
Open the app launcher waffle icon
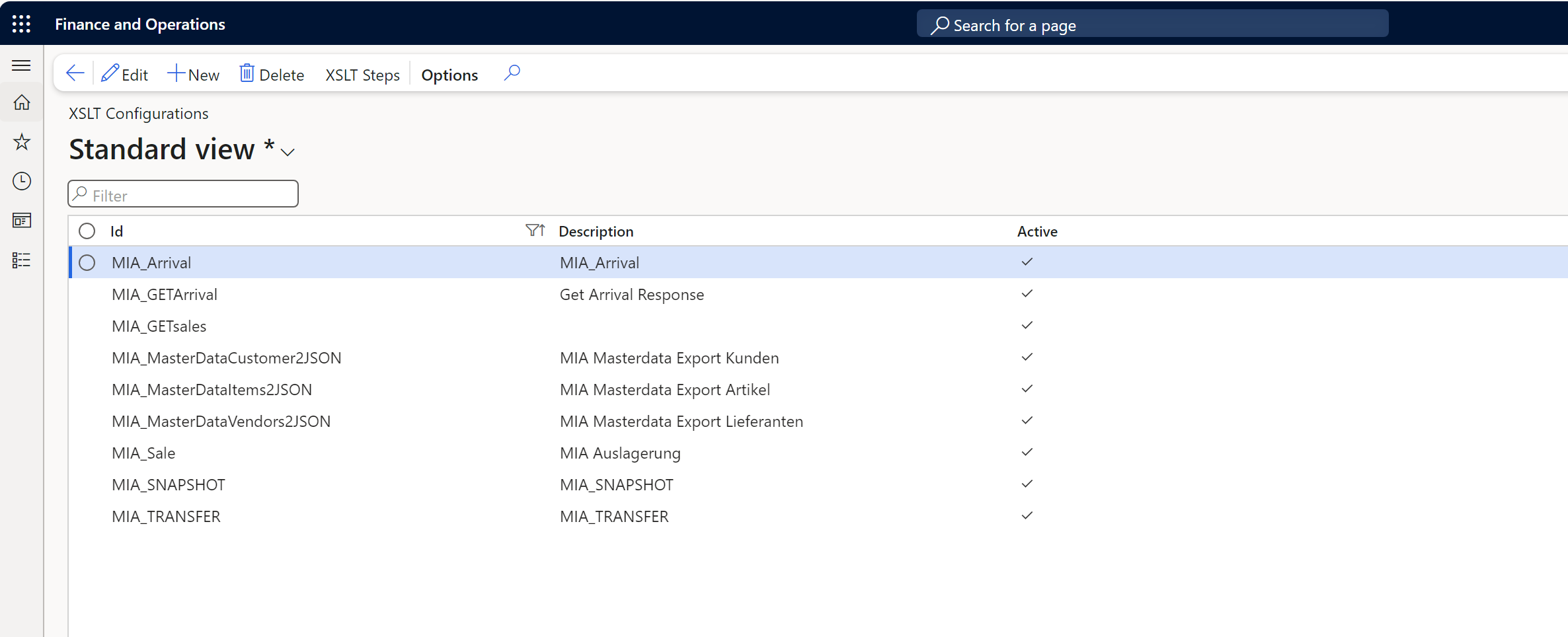click(x=21, y=24)
